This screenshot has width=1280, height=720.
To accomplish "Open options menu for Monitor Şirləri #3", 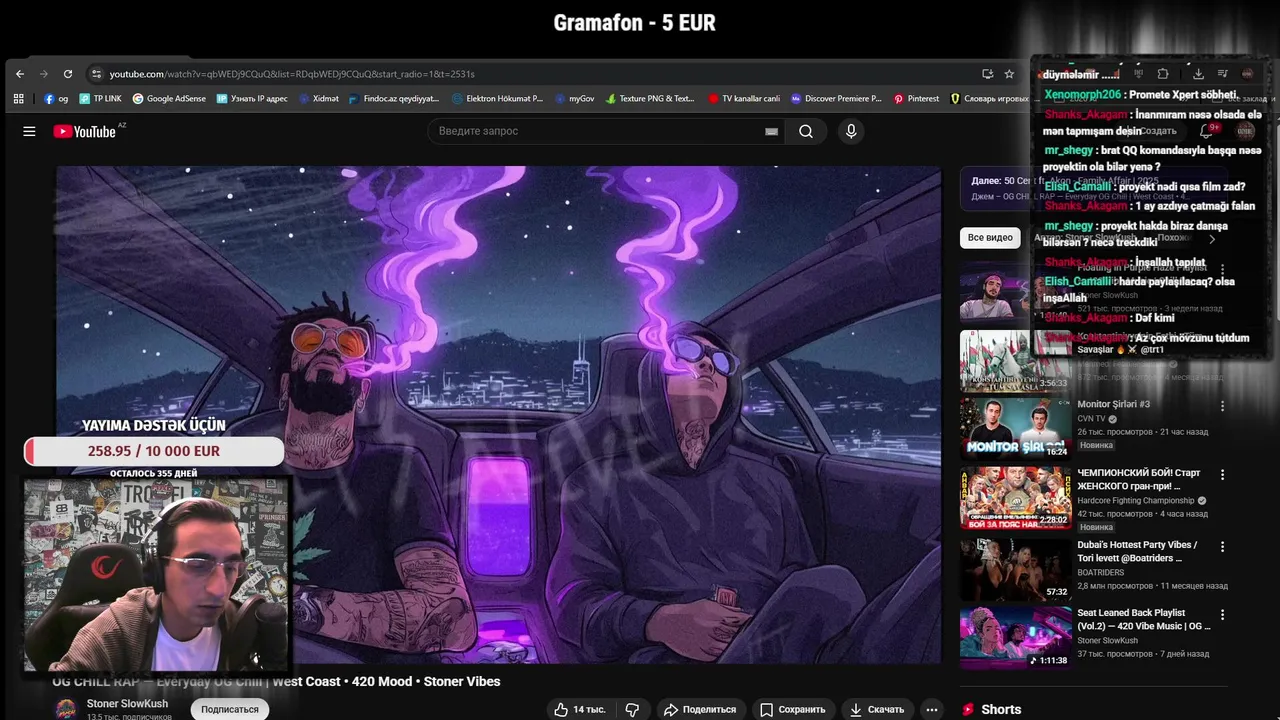I will 1222,406.
